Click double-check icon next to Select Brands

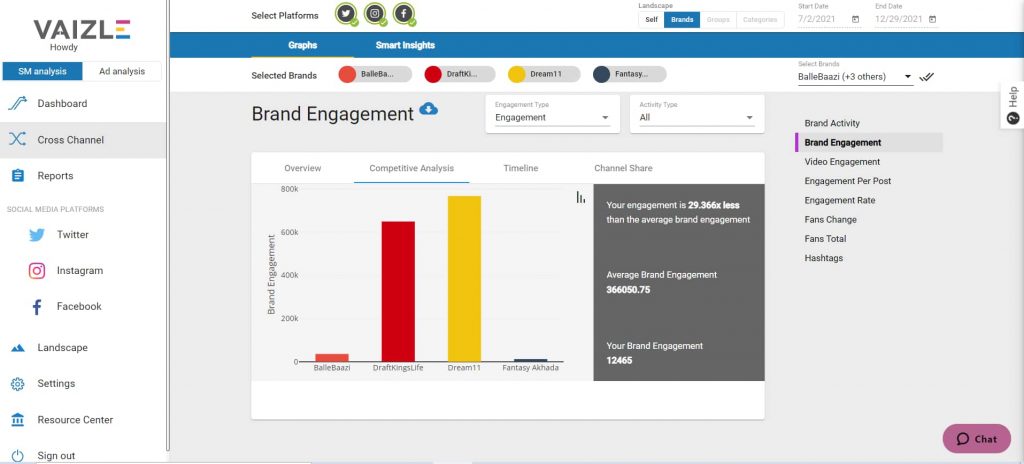click(926, 77)
